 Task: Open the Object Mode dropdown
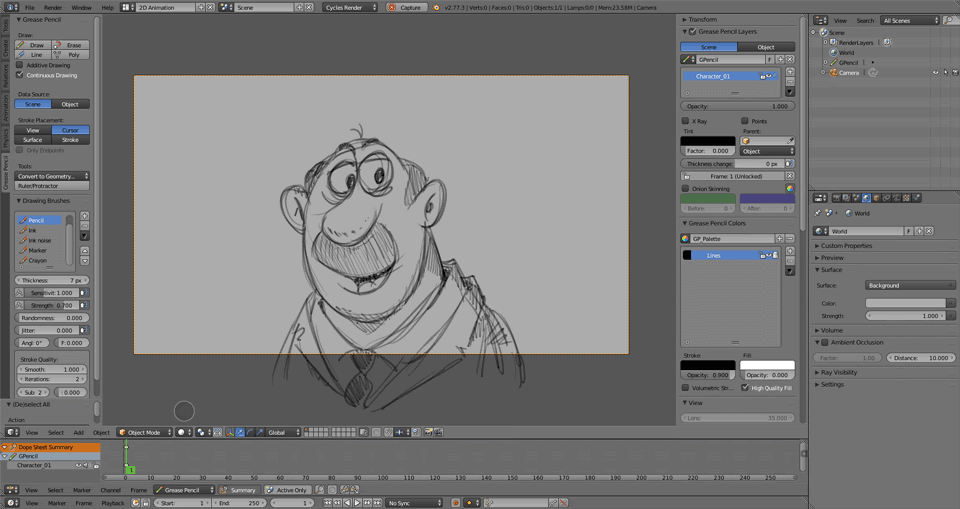coord(144,433)
